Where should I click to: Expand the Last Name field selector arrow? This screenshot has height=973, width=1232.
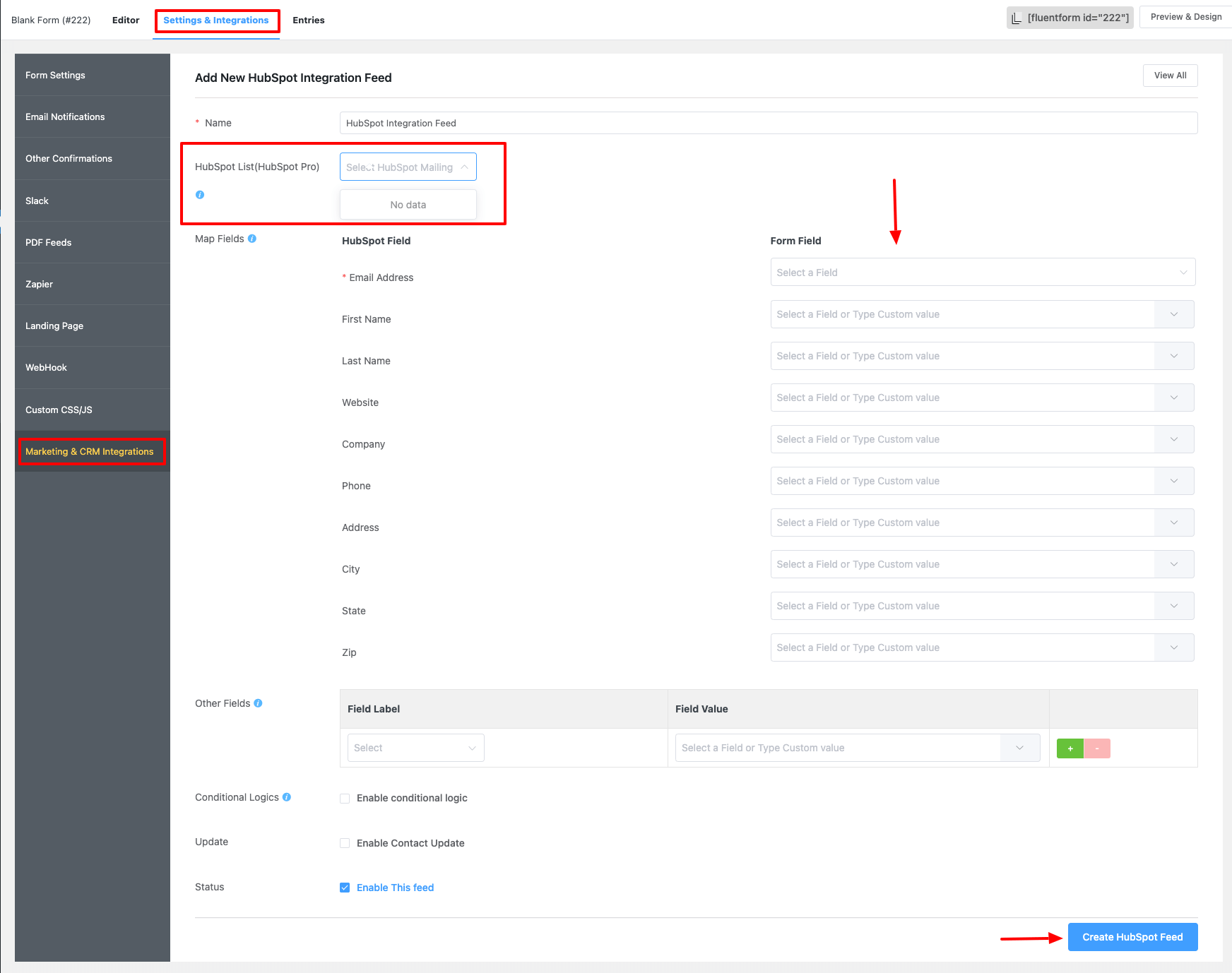click(1174, 356)
